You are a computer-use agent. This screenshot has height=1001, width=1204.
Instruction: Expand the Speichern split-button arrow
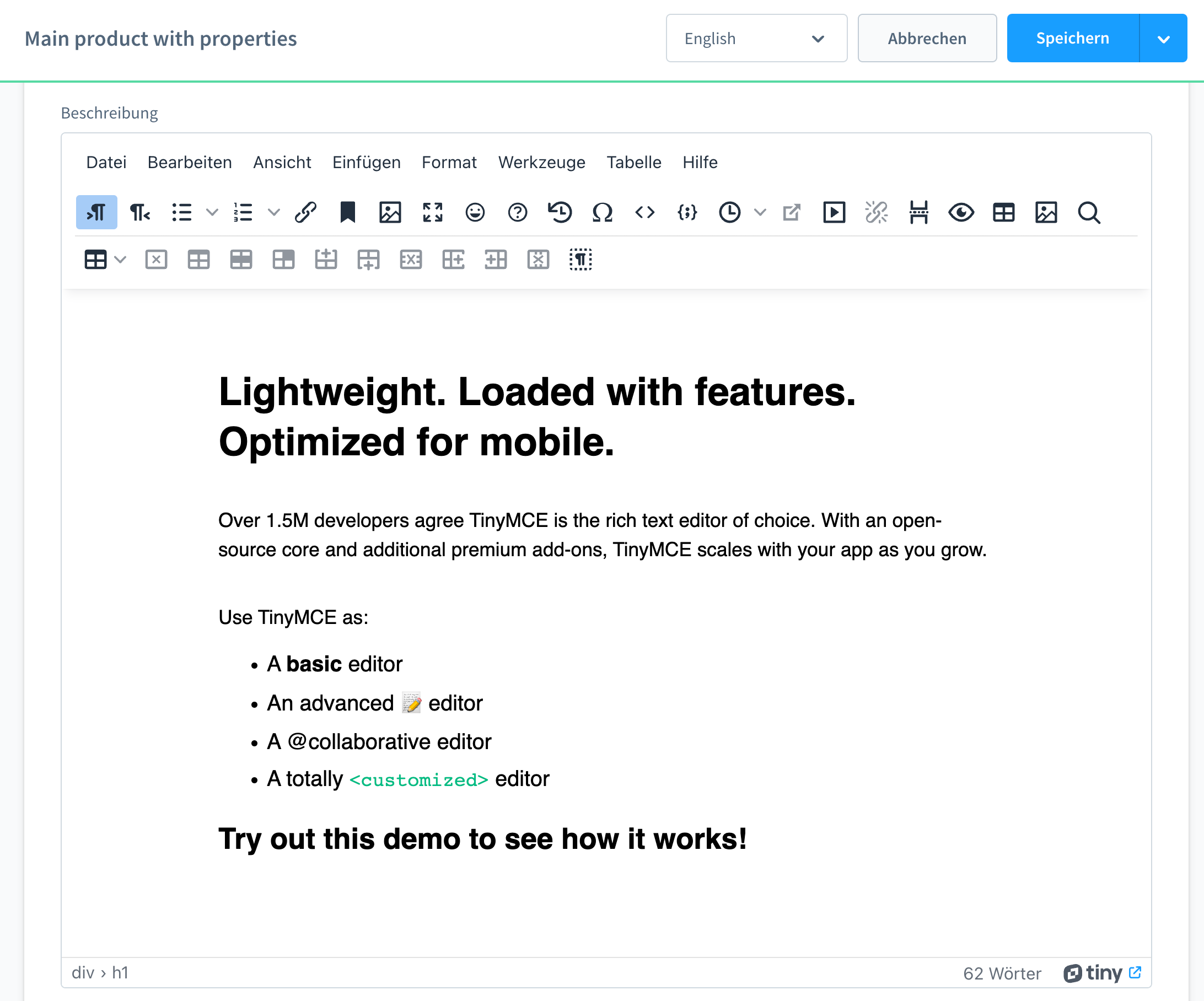(1163, 39)
